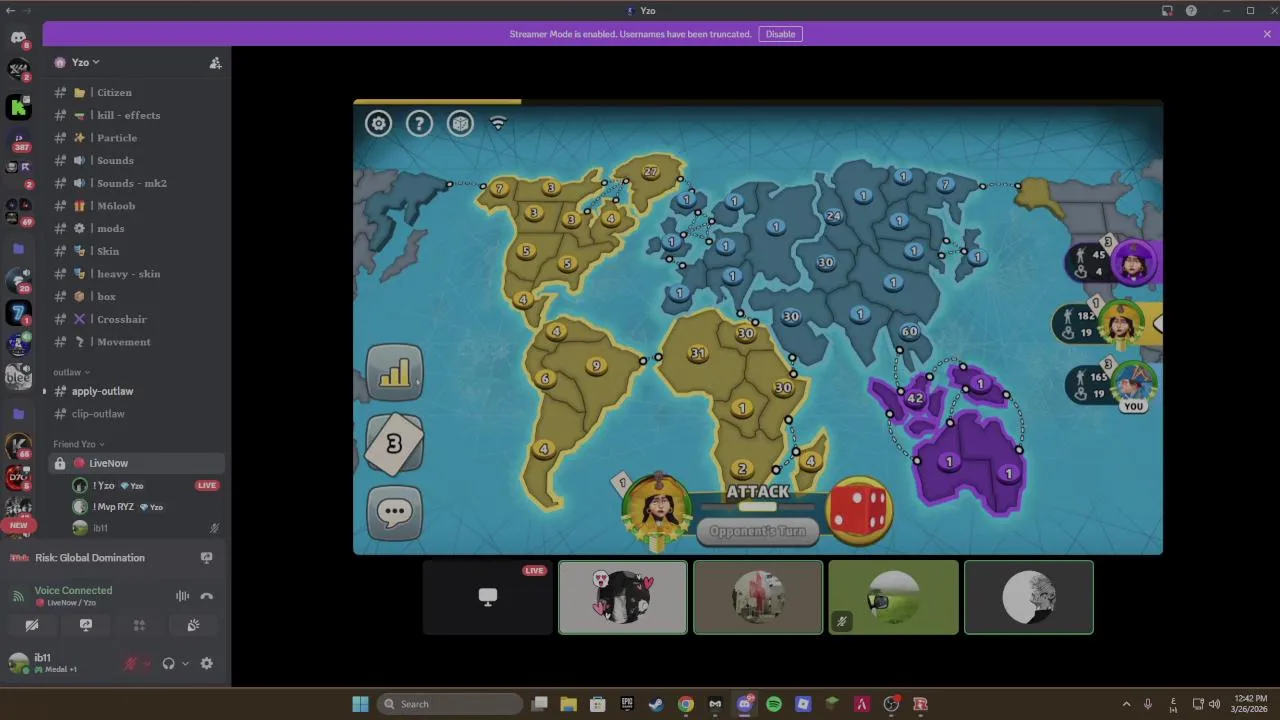Share your screen from the voice panel
1280x720 pixels.
click(86, 625)
